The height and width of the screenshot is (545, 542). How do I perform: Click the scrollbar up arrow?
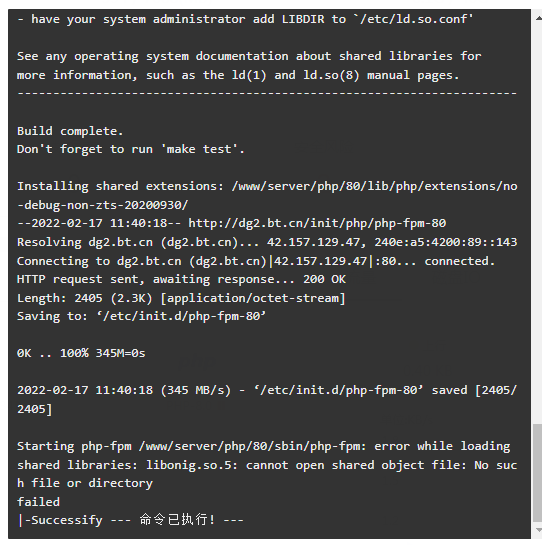538,19
